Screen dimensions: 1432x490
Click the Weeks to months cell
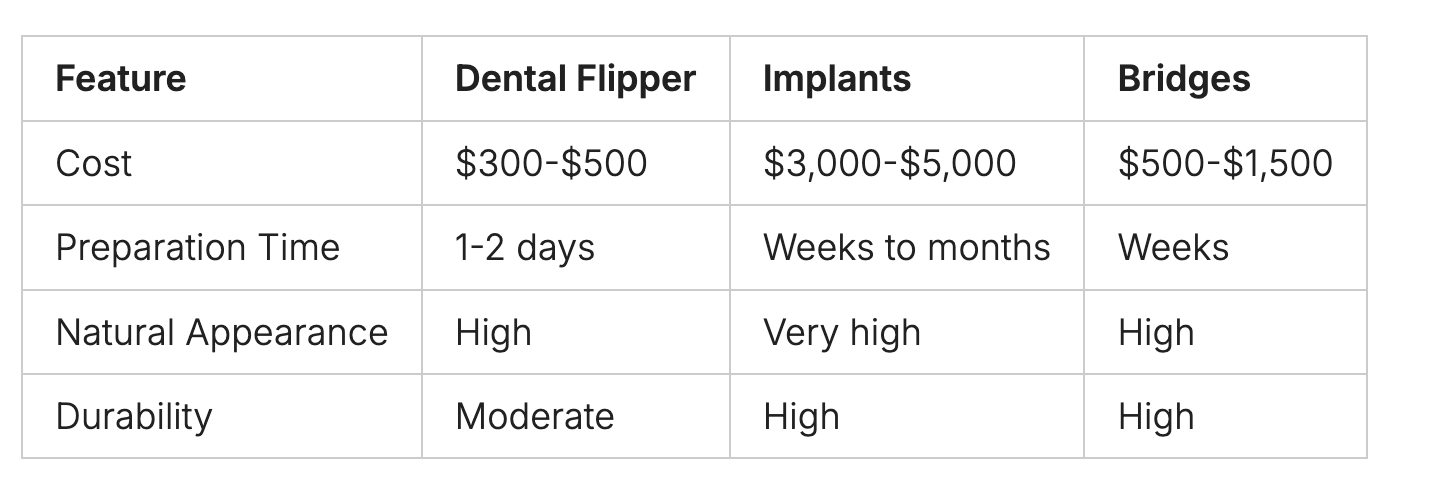(907, 247)
